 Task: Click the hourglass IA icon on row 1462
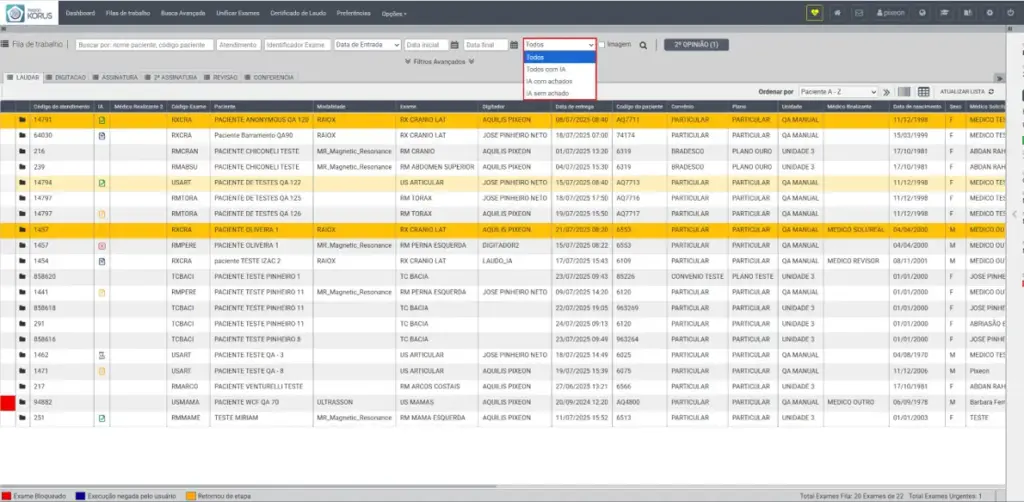click(101, 356)
